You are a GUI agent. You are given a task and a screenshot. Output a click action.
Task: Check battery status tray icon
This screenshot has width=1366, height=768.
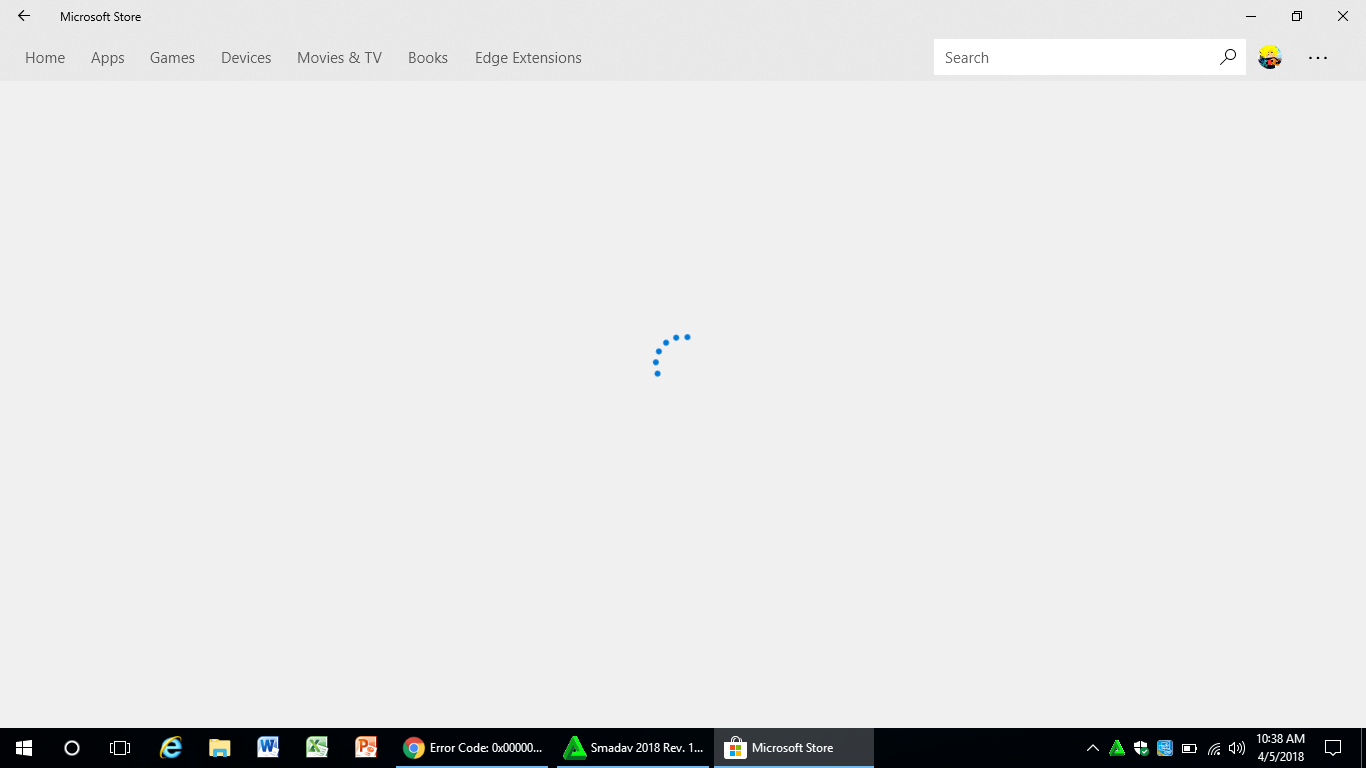[x=1189, y=748]
